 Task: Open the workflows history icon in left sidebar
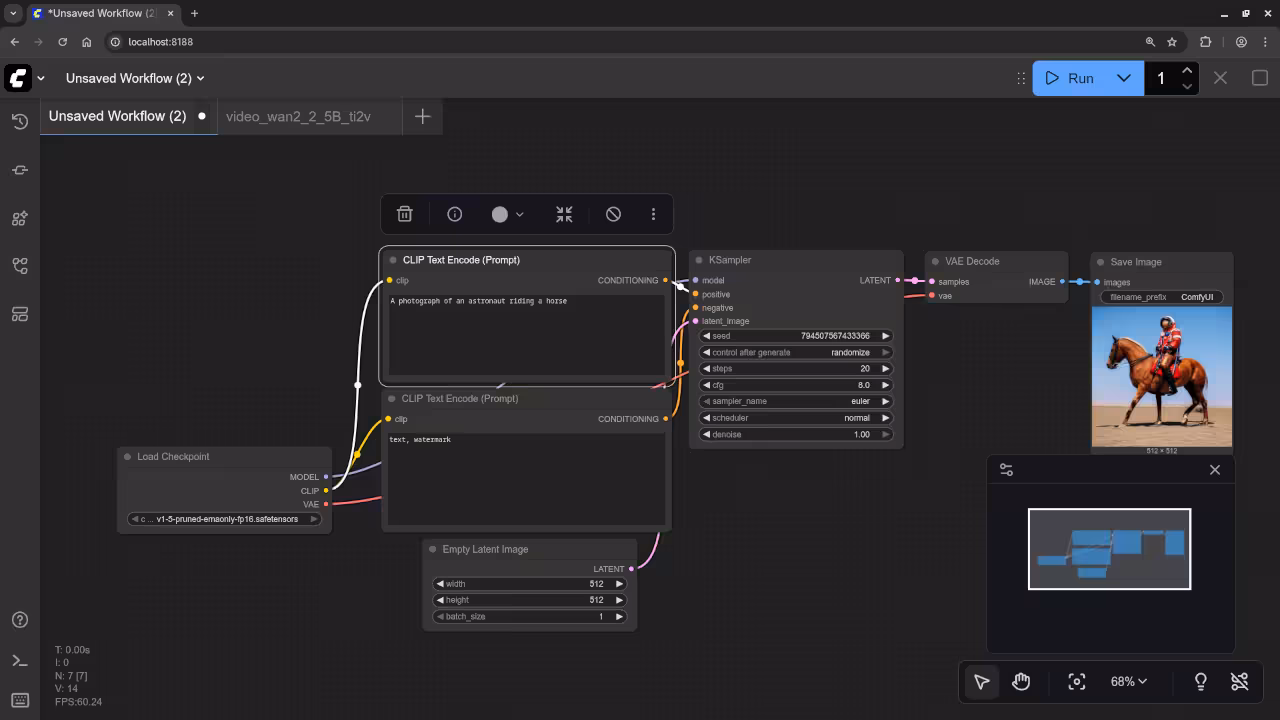pyautogui.click(x=19, y=121)
